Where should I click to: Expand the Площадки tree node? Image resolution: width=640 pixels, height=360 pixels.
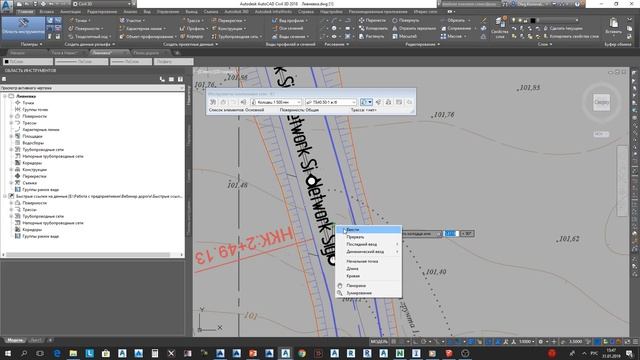click(11, 136)
